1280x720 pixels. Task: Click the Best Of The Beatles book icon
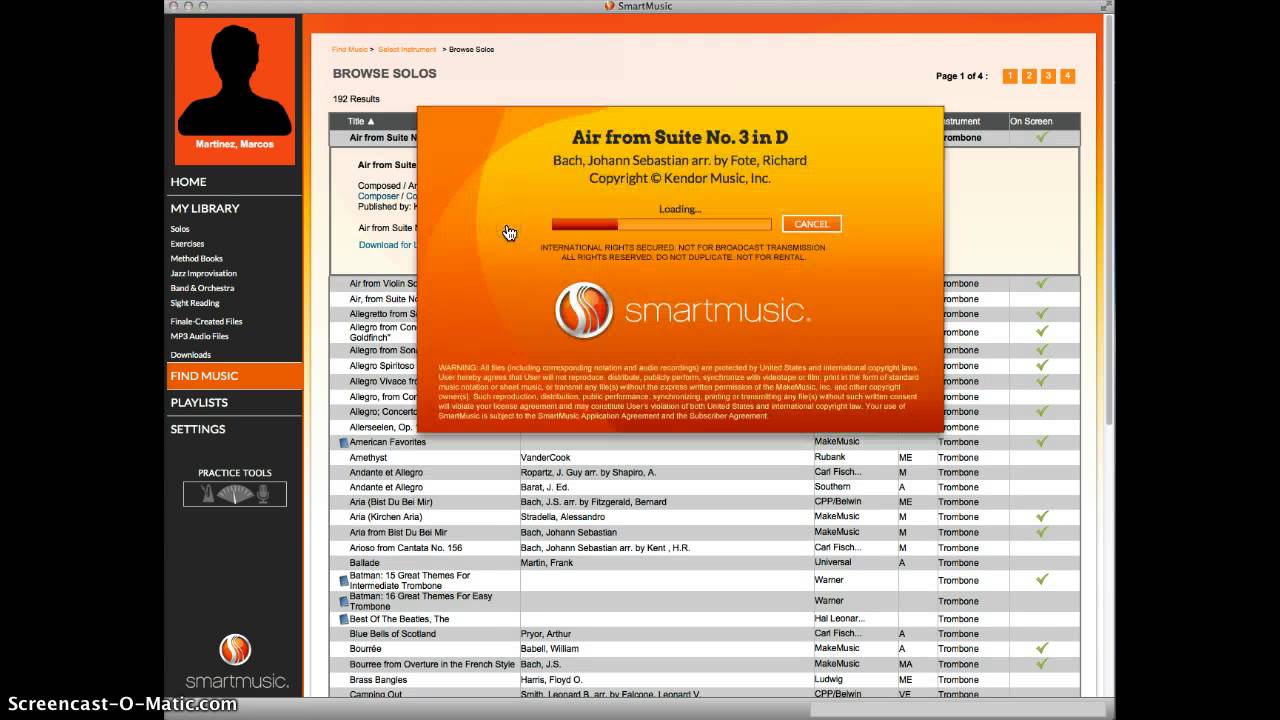click(x=343, y=619)
